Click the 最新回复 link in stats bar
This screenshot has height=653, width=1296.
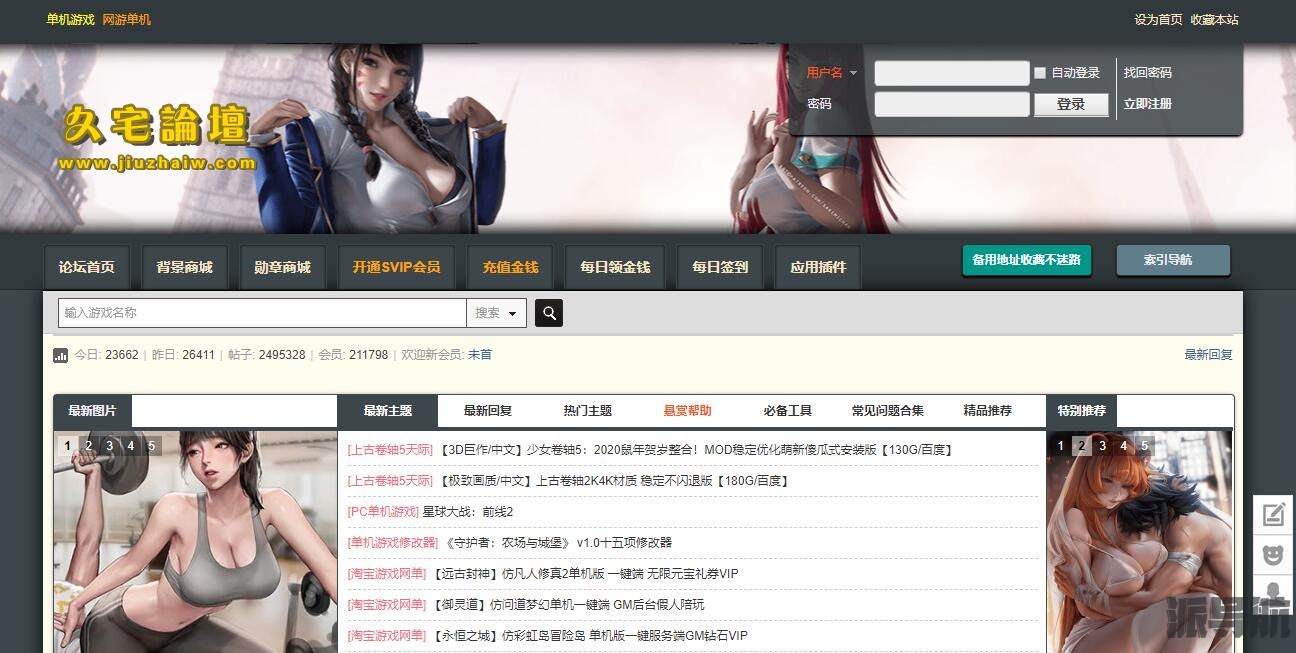click(x=1209, y=355)
